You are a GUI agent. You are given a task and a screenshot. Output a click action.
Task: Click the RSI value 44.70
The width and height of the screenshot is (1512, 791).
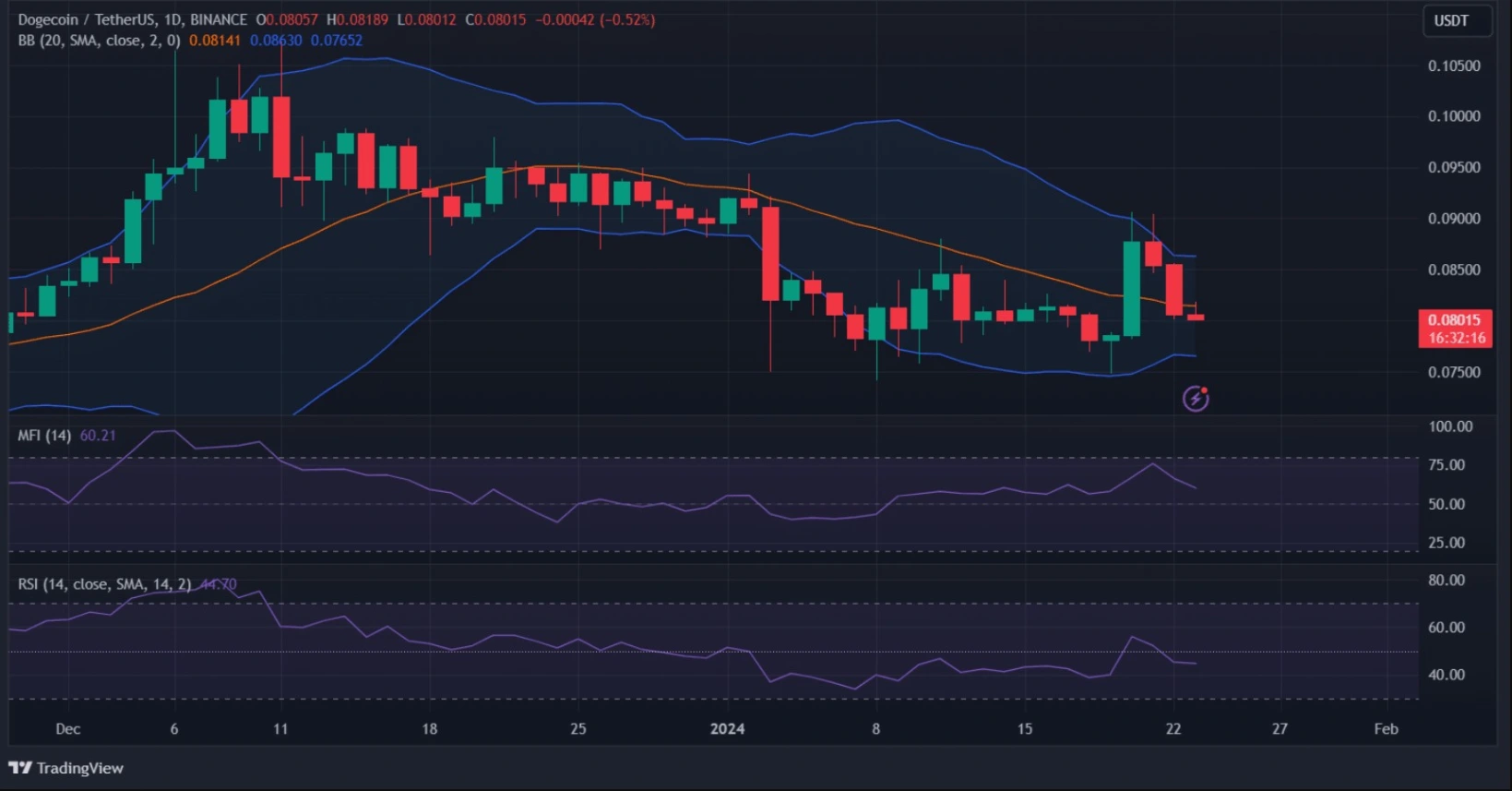[219, 584]
